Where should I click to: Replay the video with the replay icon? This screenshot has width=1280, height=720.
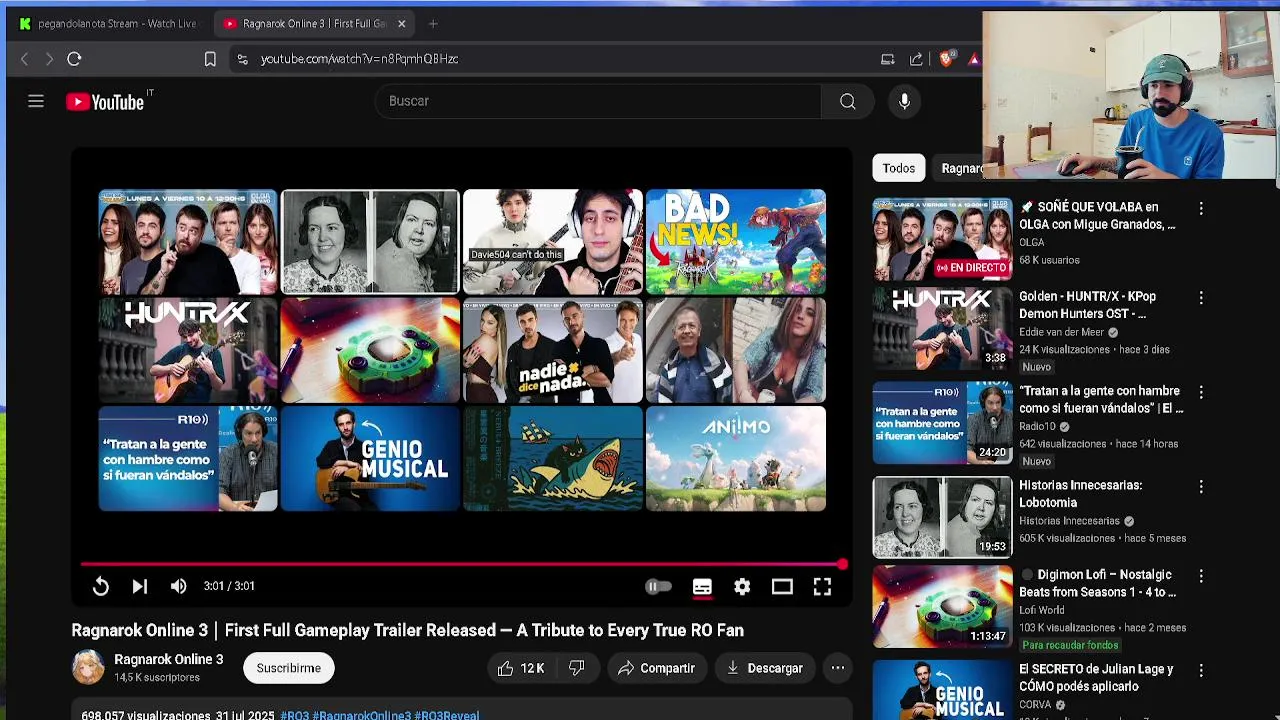pyautogui.click(x=101, y=587)
